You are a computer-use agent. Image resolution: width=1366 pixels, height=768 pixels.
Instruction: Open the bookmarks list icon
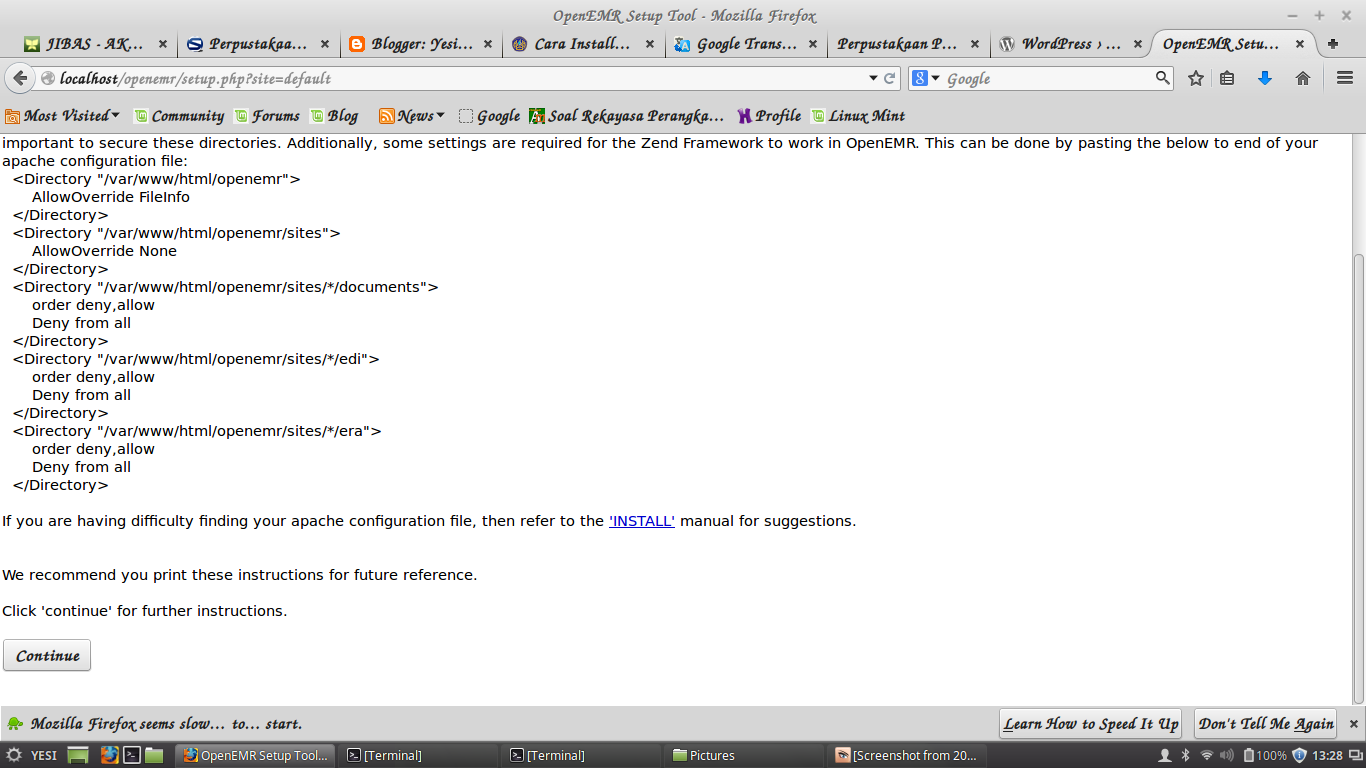[1227, 78]
